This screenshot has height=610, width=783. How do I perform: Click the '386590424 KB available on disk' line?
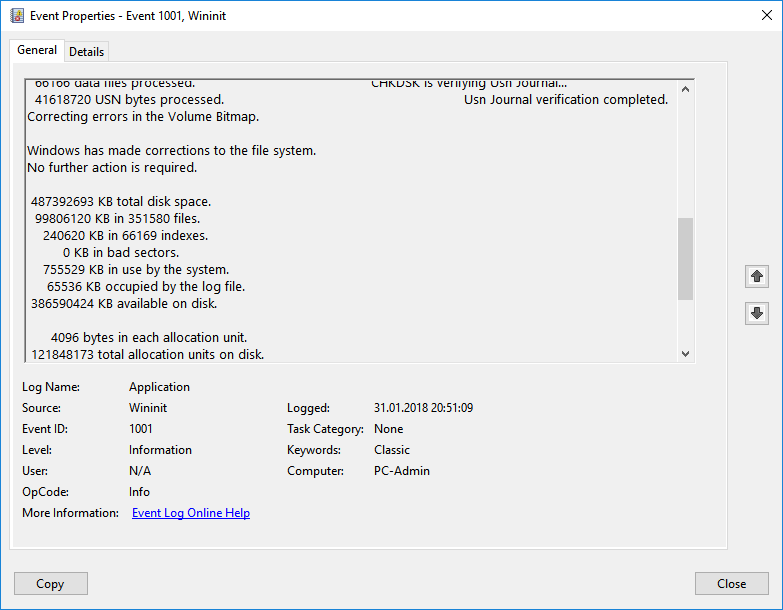124,303
